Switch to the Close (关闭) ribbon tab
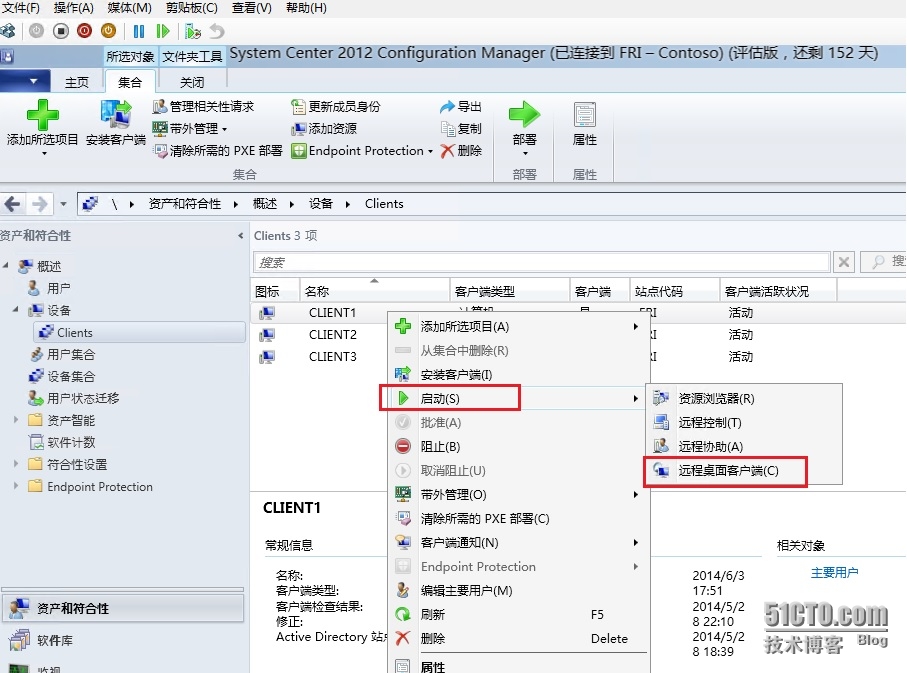Screen dimensions: 907x673 (192, 82)
